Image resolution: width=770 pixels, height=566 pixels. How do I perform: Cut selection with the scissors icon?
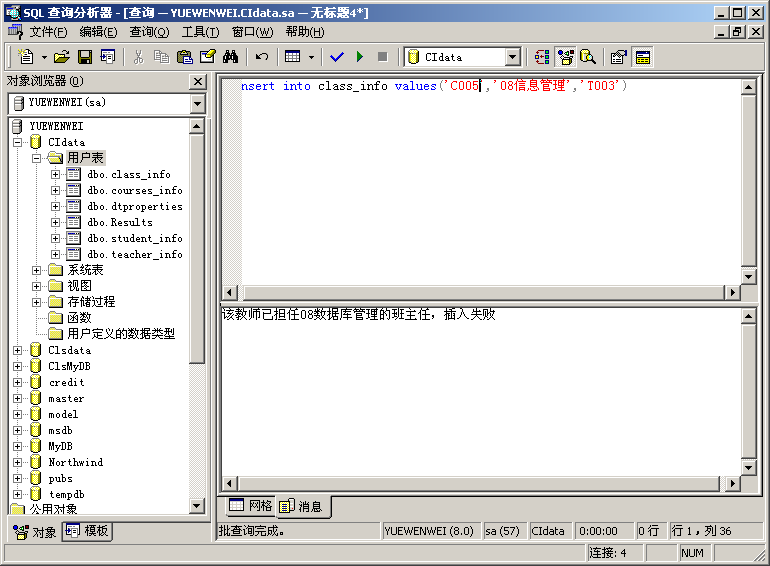(138, 57)
